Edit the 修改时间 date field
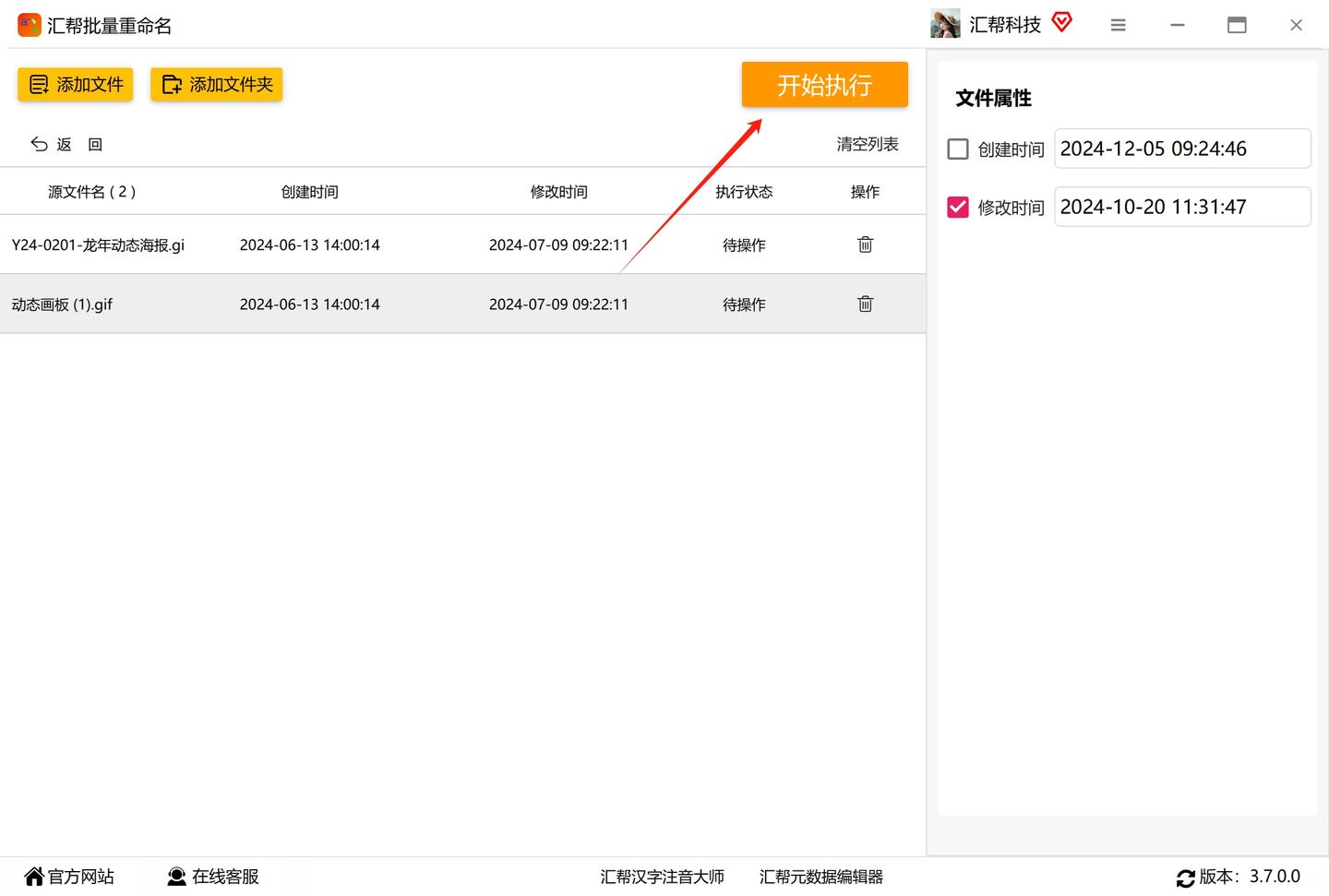The image size is (1329, 896). pos(1182,207)
